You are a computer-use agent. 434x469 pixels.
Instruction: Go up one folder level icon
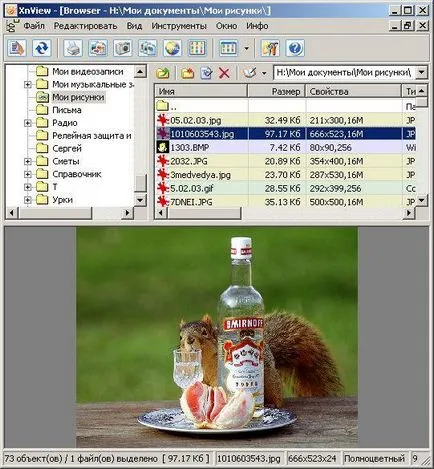tap(163, 73)
